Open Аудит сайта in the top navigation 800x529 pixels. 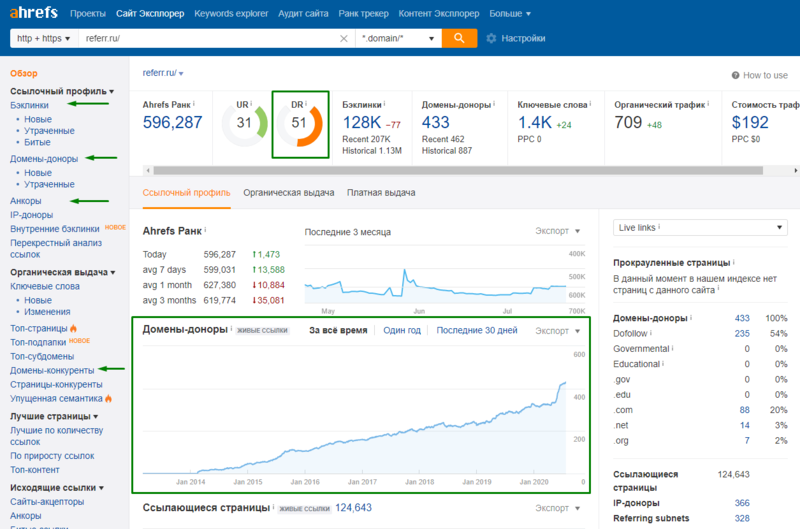(x=303, y=13)
